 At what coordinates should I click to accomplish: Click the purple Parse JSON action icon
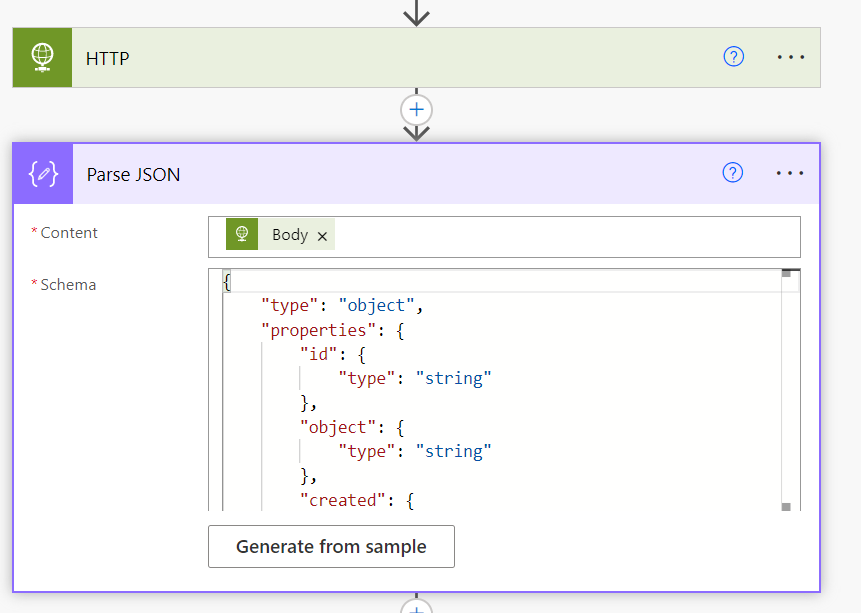coord(43,174)
